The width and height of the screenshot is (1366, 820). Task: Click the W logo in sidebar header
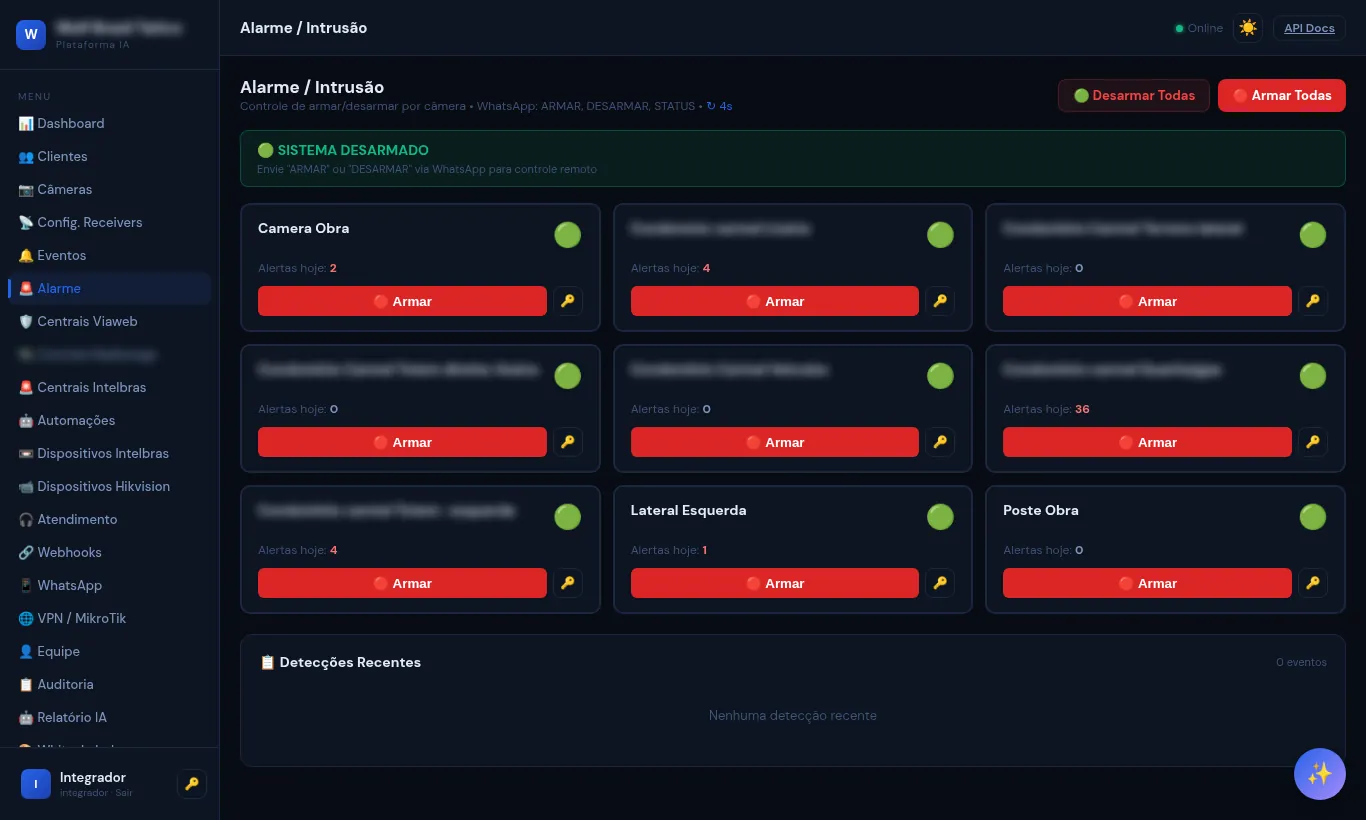(31, 34)
